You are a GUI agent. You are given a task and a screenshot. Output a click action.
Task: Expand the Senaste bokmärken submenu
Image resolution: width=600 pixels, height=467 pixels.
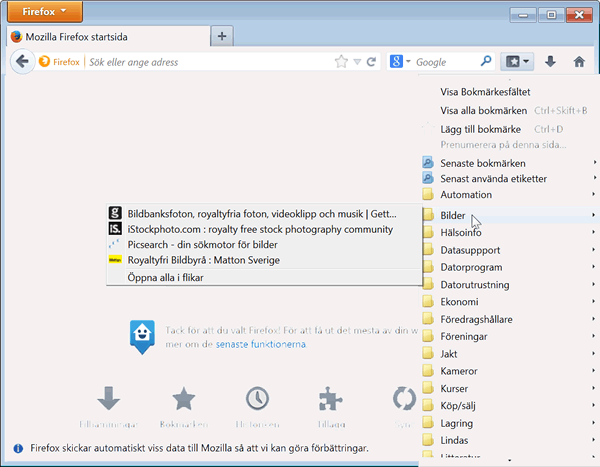[509, 163]
